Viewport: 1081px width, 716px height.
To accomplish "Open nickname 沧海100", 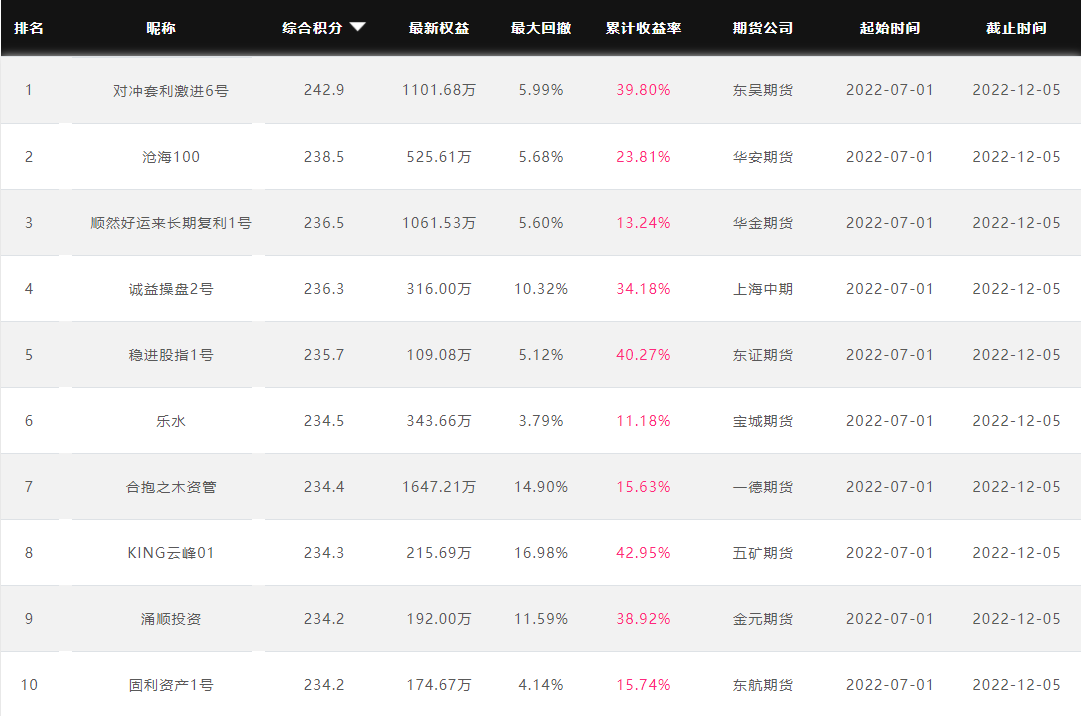I will 171,157.
